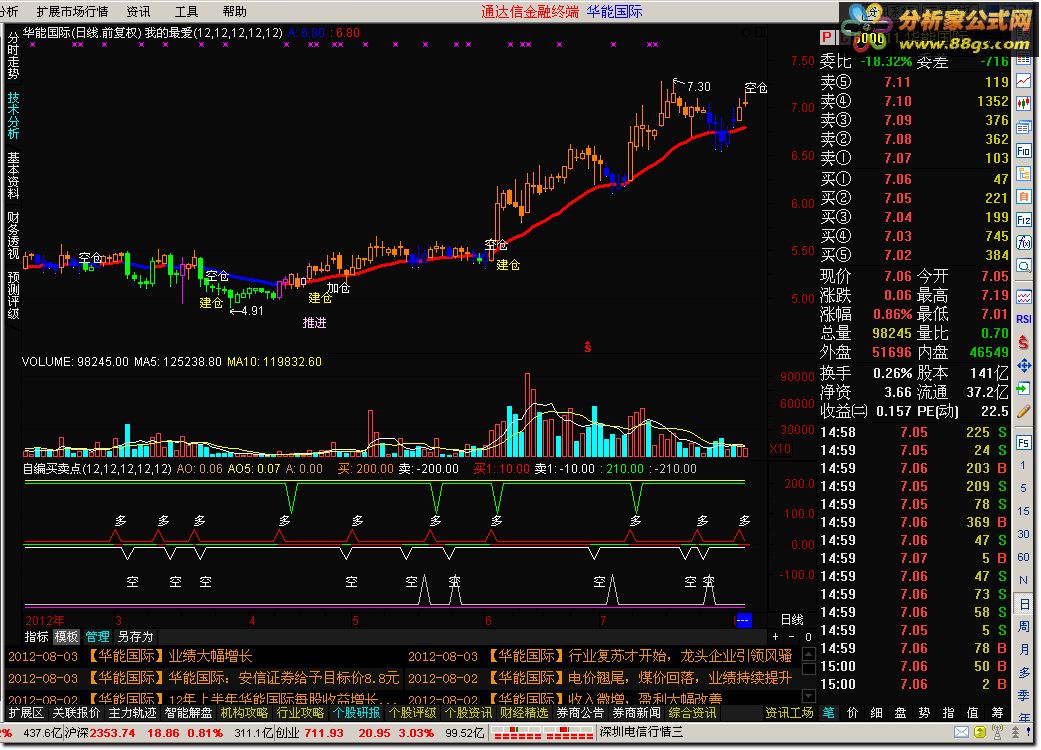The image size is (1041, 750).
Task: Click the red S marker below price chart
Action: tap(587, 346)
